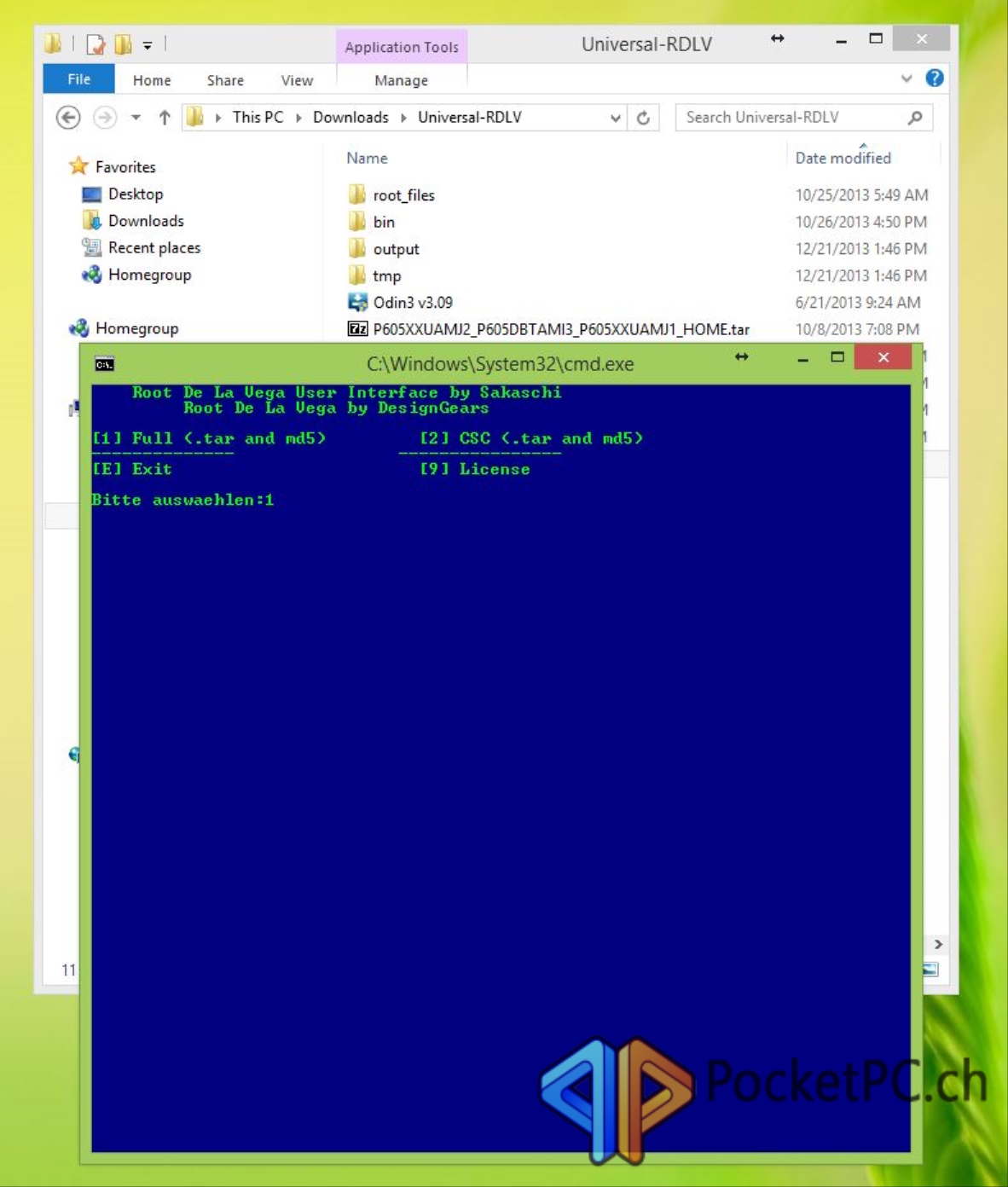
Task: Click the '[E] Exit' console text
Action: coord(132,469)
